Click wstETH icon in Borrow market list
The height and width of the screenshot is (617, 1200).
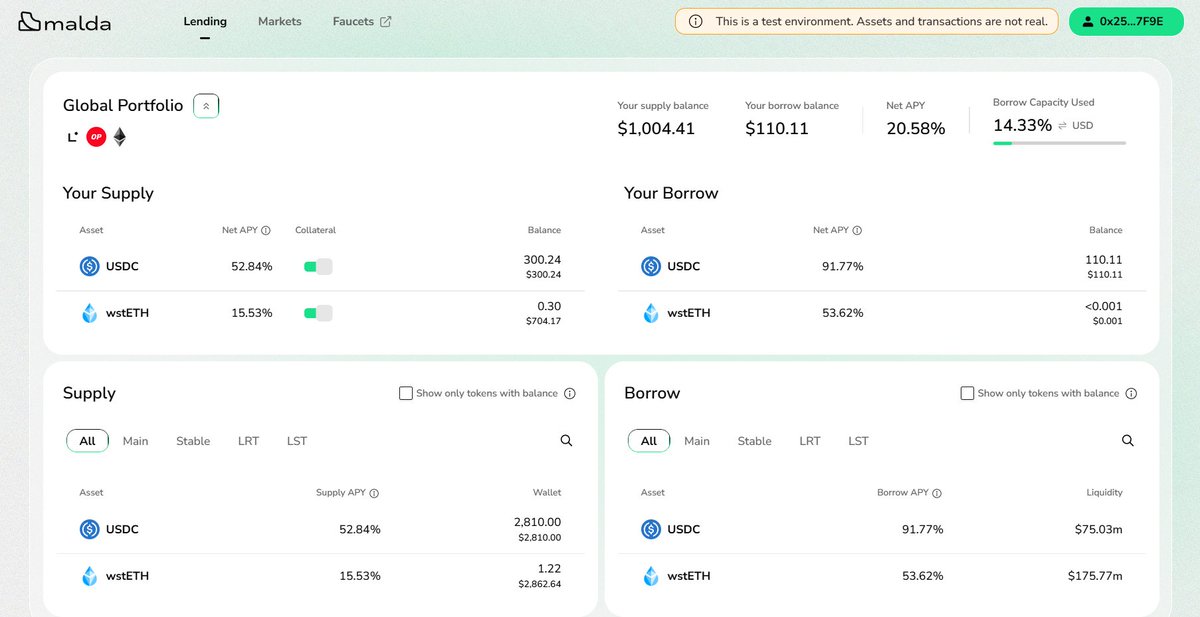tap(651, 576)
